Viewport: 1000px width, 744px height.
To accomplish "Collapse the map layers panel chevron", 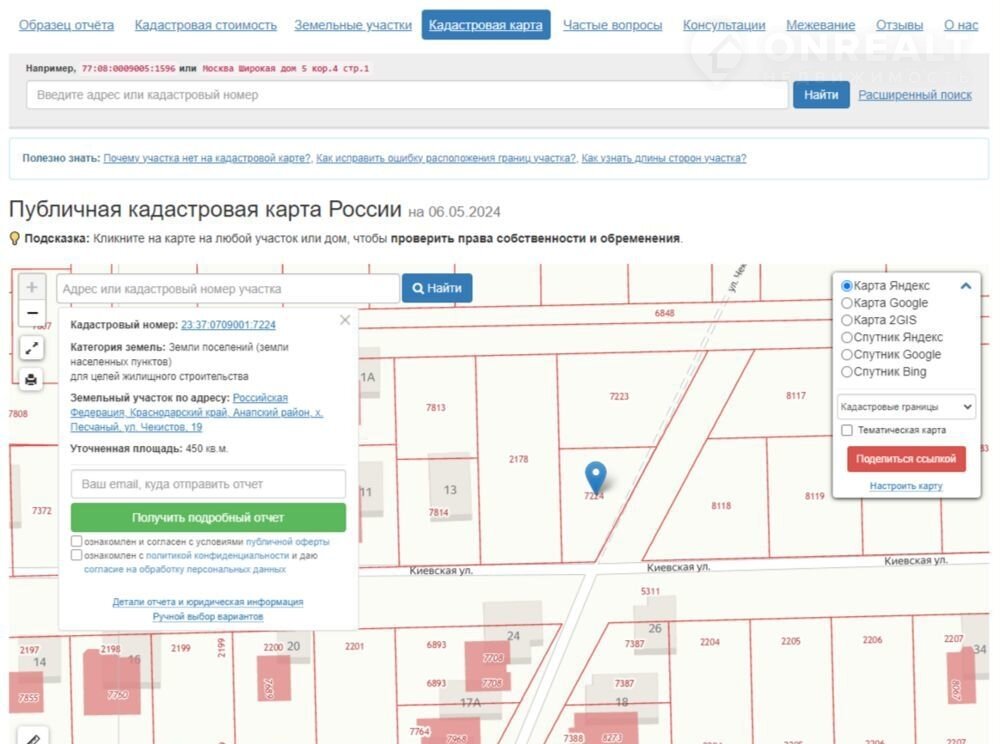I will pos(966,286).
